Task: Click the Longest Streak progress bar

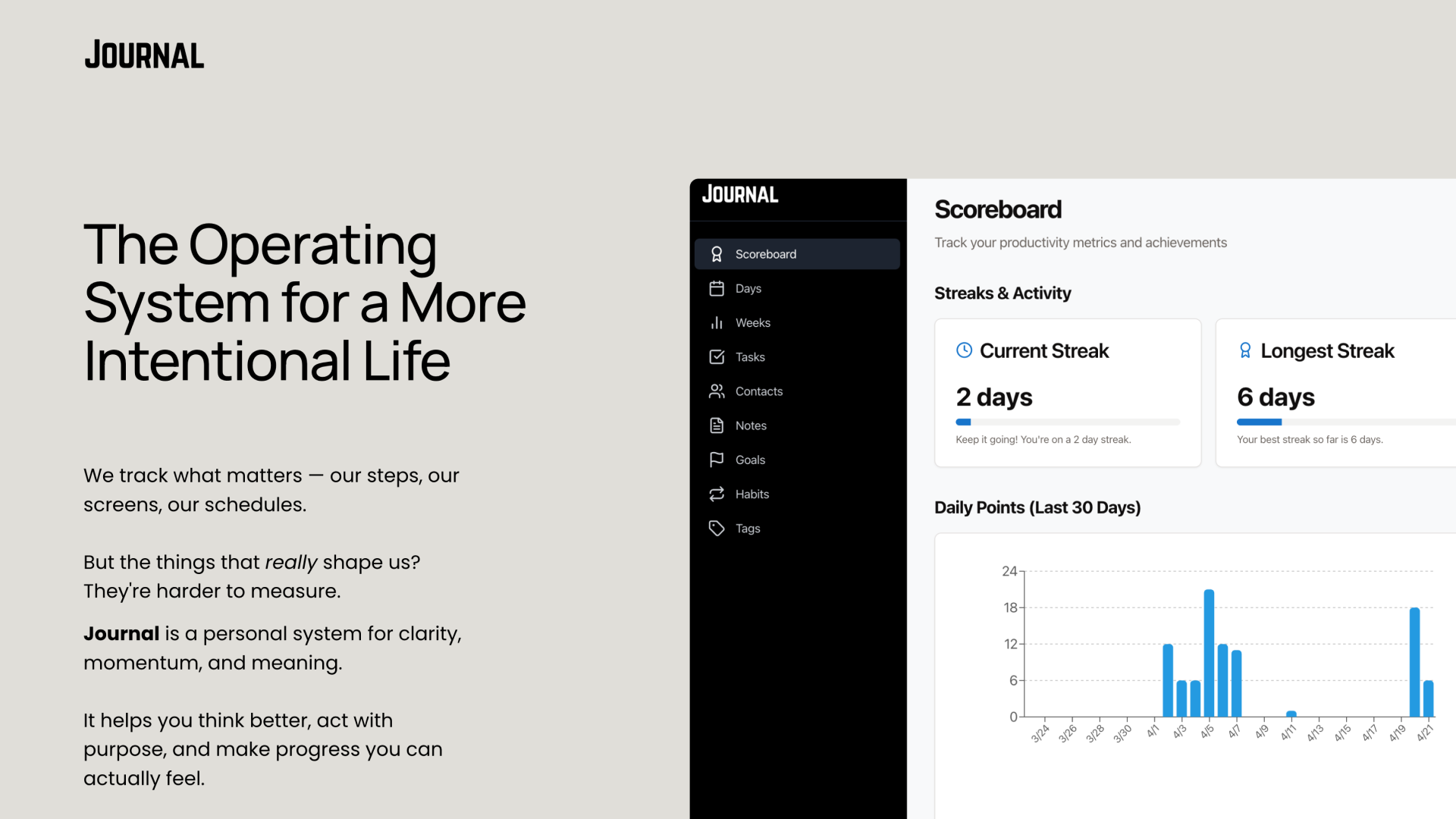Action: [x=1346, y=422]
